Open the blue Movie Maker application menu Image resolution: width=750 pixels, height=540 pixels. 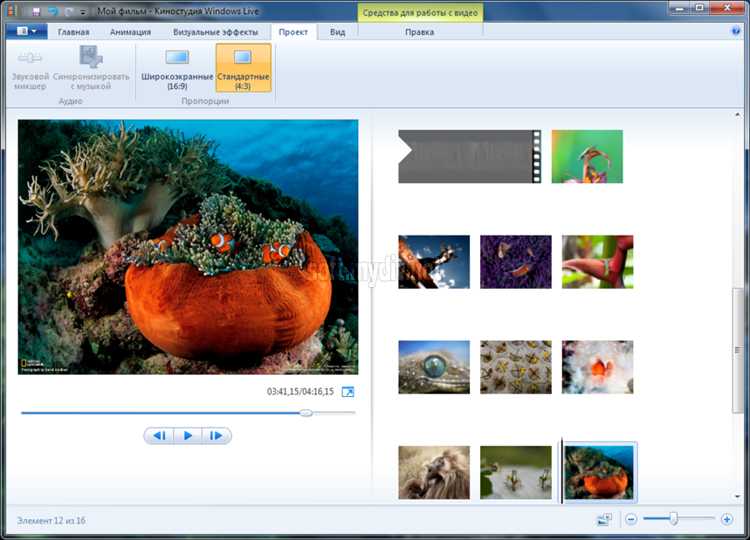(27, 32)
